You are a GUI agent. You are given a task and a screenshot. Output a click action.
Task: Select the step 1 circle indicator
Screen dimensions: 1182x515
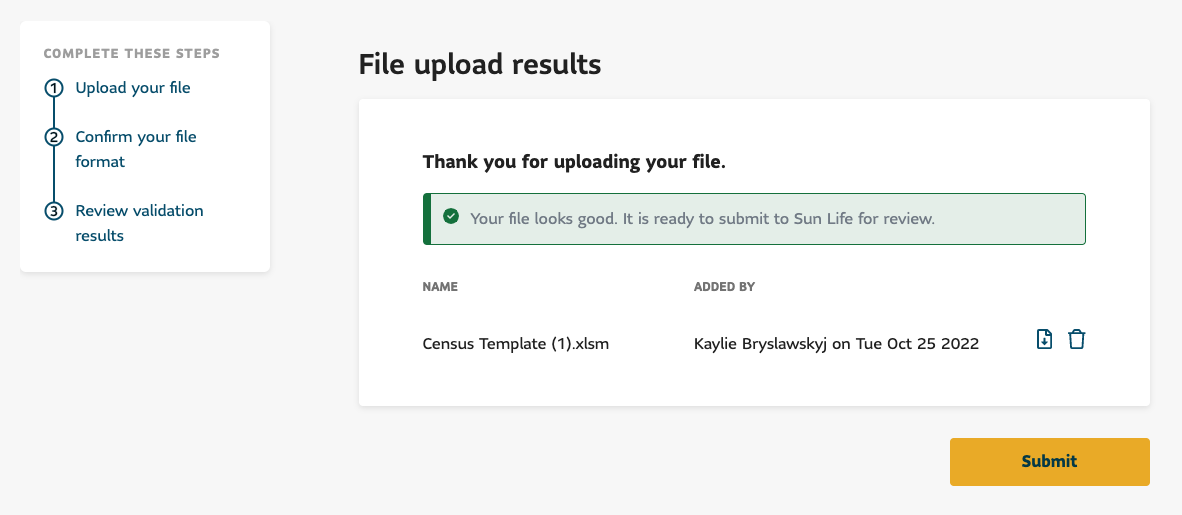tap(54, 88)
